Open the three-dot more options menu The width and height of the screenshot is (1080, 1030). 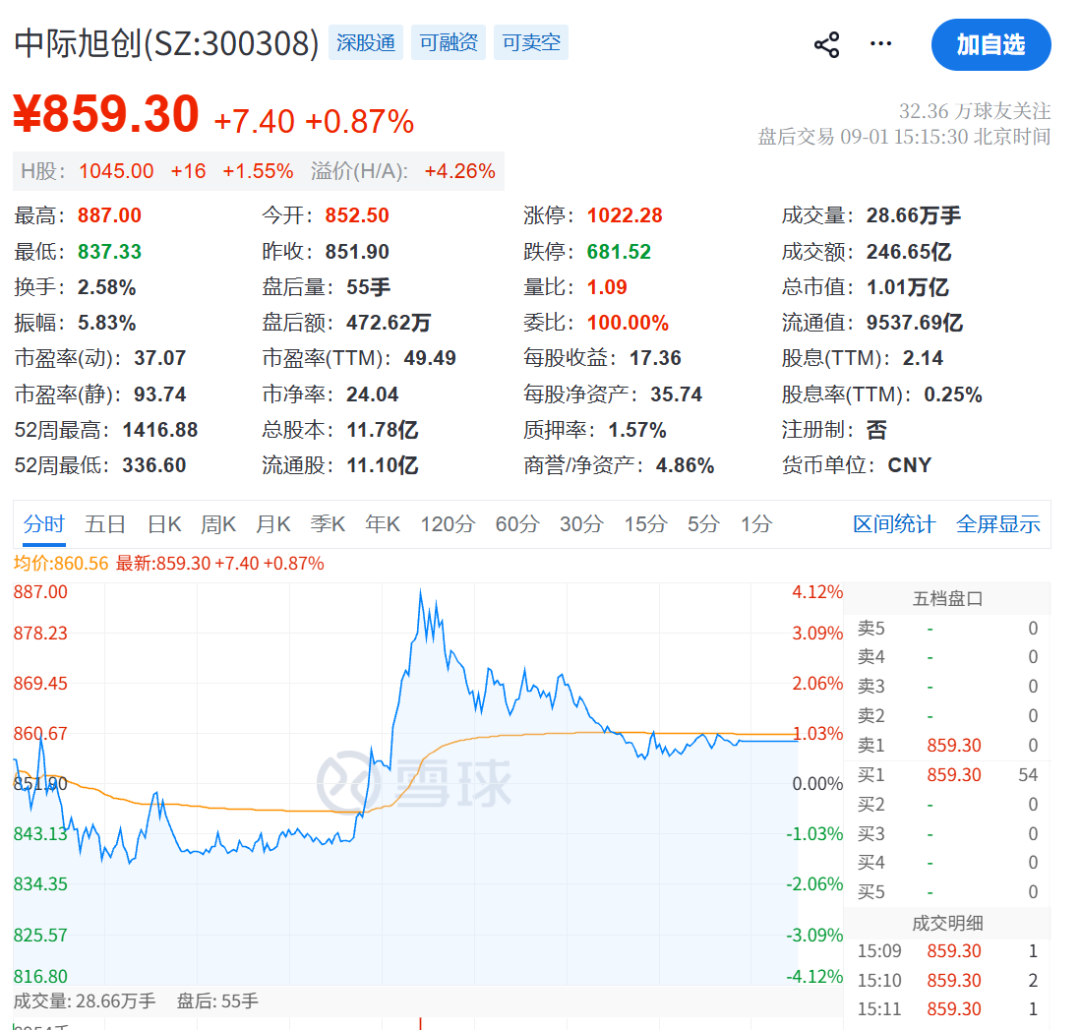point(880,44)
